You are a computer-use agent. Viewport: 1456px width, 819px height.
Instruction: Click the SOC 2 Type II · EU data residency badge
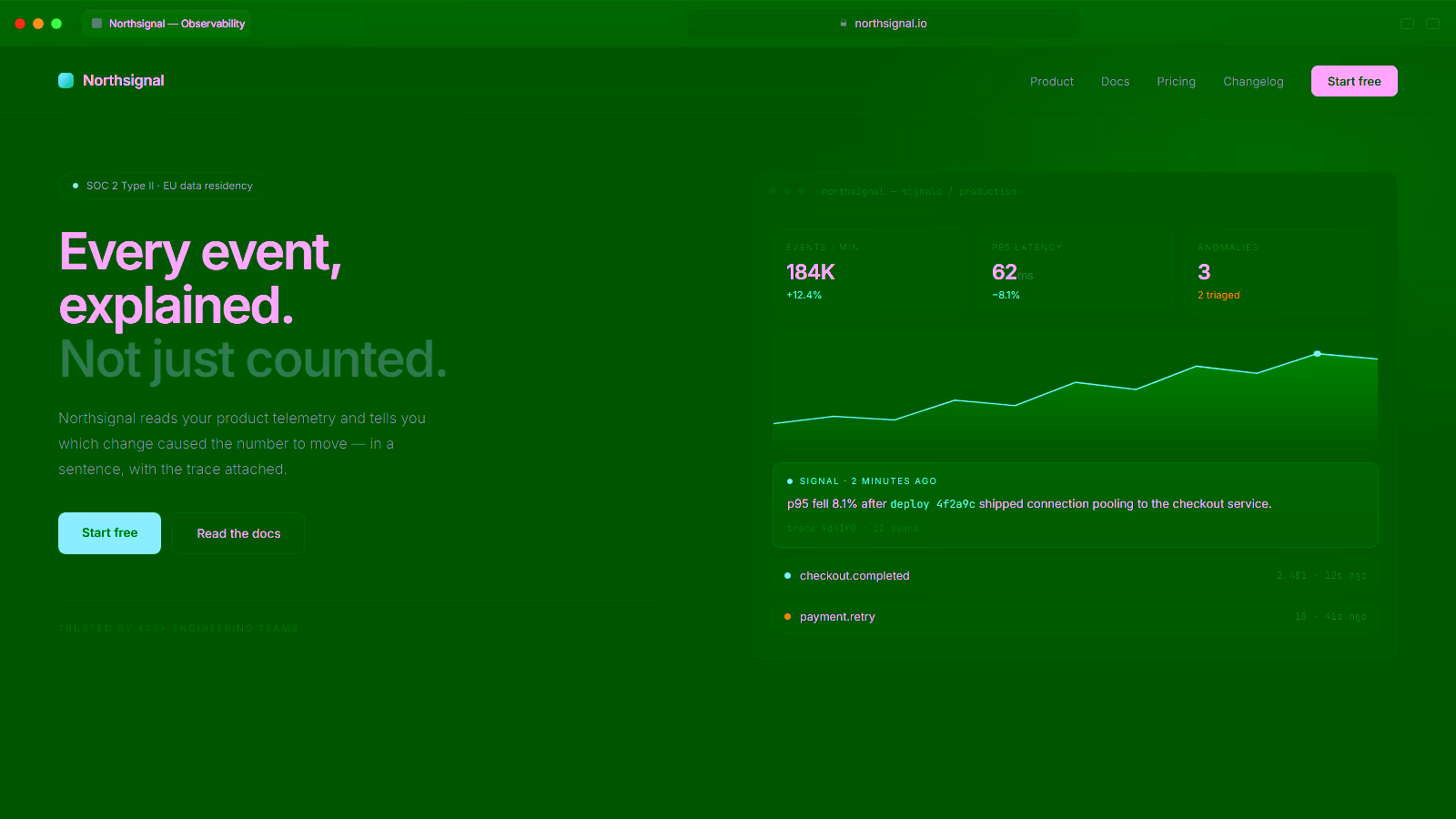click(x=161, y=186)
